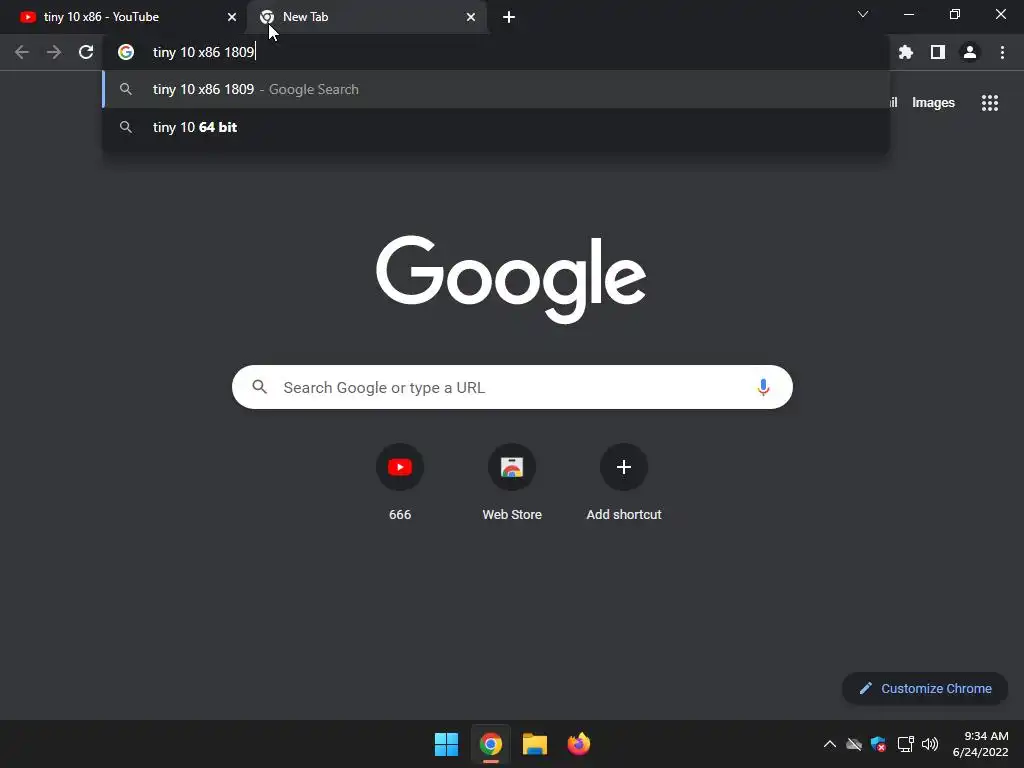
Task: Click the magnifier icon in the search box
Action: point(260,387)
